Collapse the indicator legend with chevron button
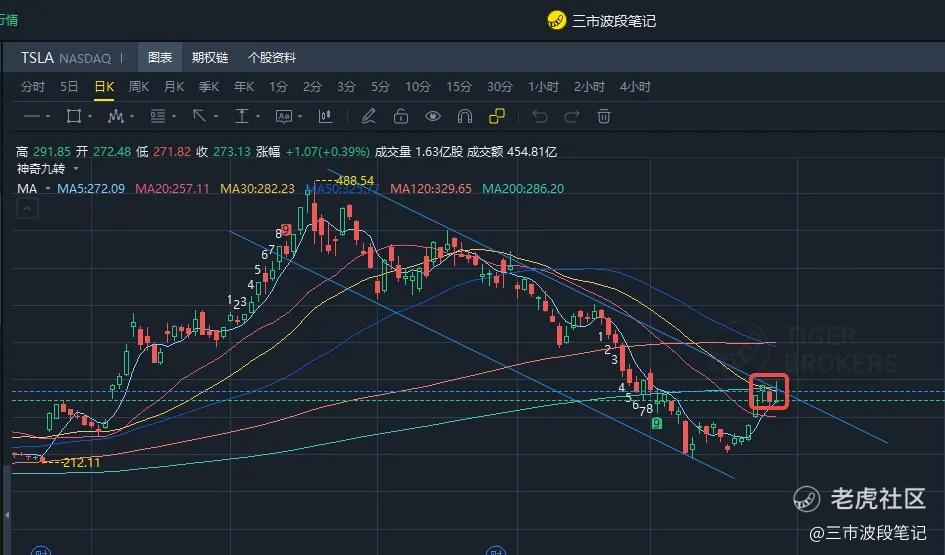This screenshot has width=945, height=555. 27,209
